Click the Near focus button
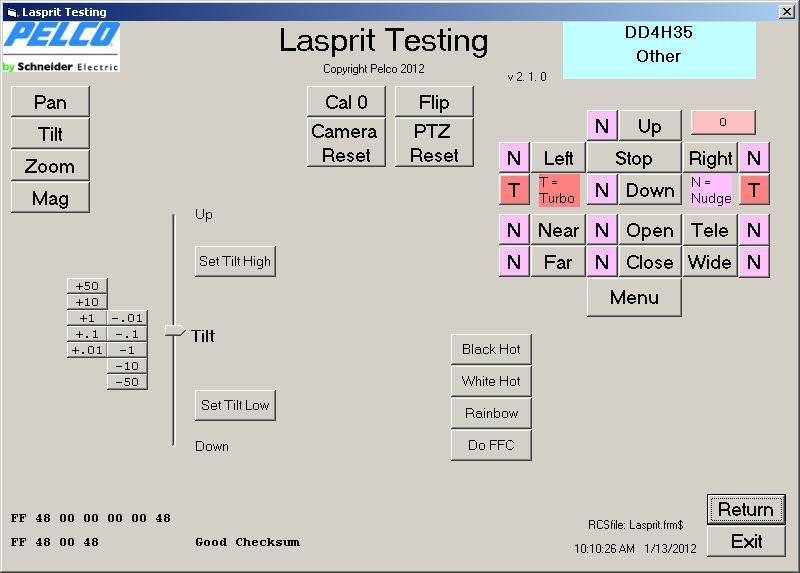The image size is (800, 573). coord(558,230)
